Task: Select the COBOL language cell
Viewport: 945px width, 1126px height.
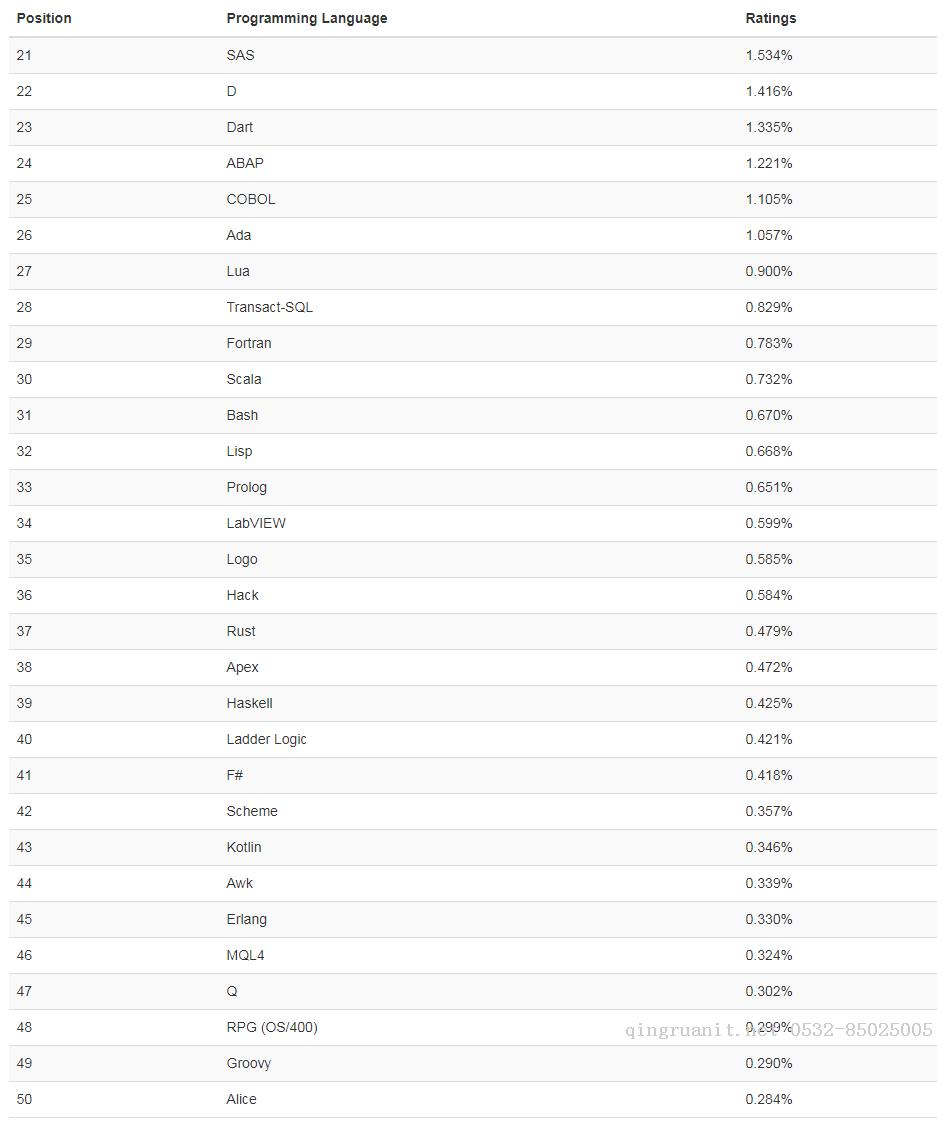Action: (x=250, y=199)
